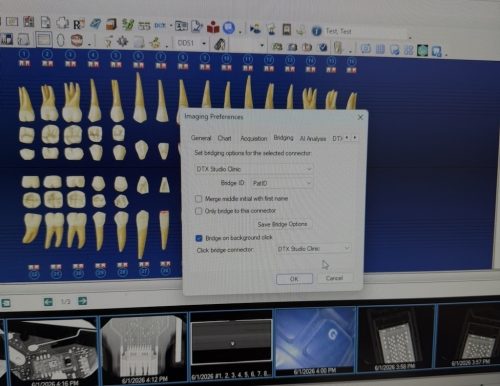Click the oval outline tool icon
Image resolution: width=500 pixels, height=386 pixels.
60,40
